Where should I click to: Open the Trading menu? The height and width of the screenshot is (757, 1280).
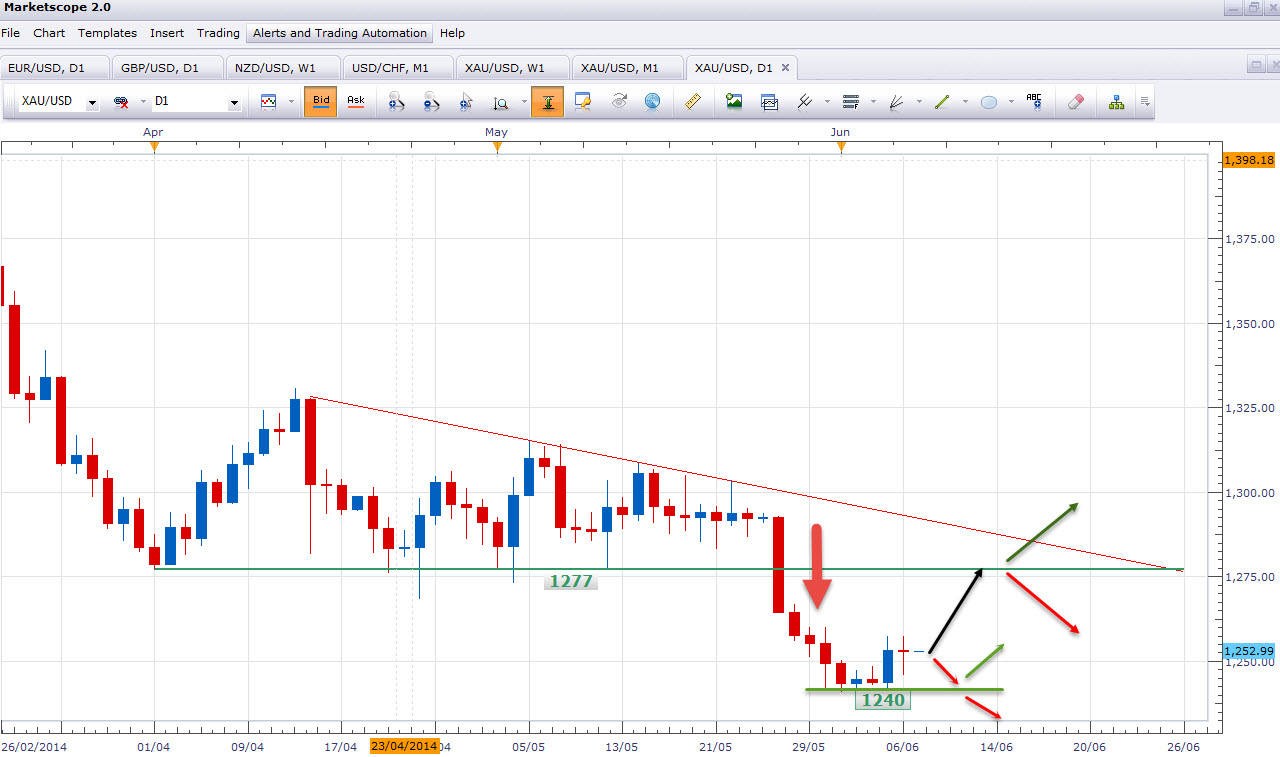click(x=218, y=33)
